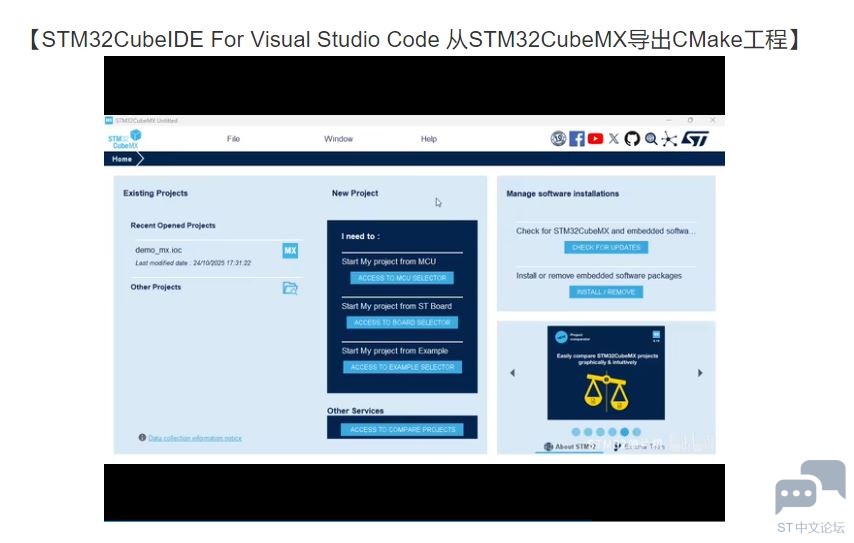Viewport: 854px width, 543px height.
Task: Click the 'Last modified date' text line
Action: pos(193,263)
